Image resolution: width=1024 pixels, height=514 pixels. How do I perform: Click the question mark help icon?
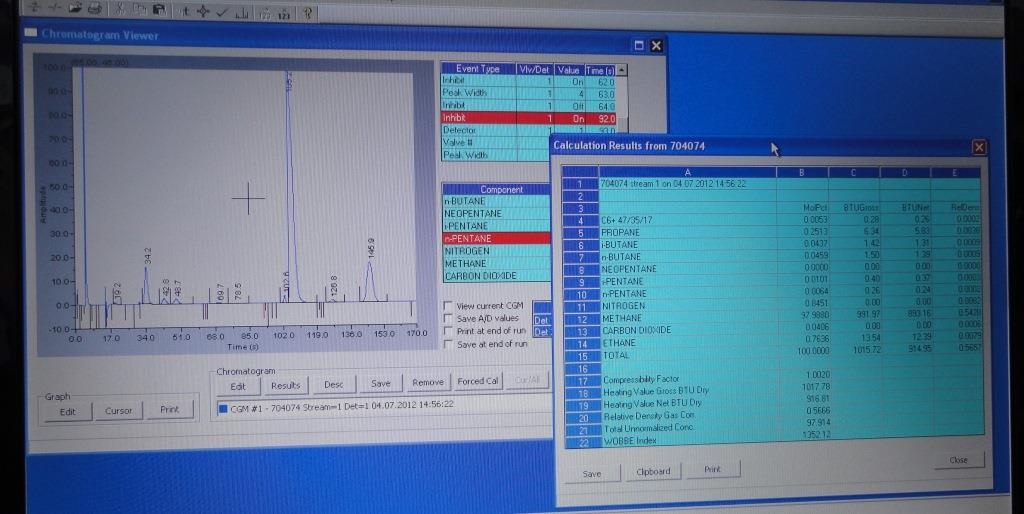click(308, 13)
